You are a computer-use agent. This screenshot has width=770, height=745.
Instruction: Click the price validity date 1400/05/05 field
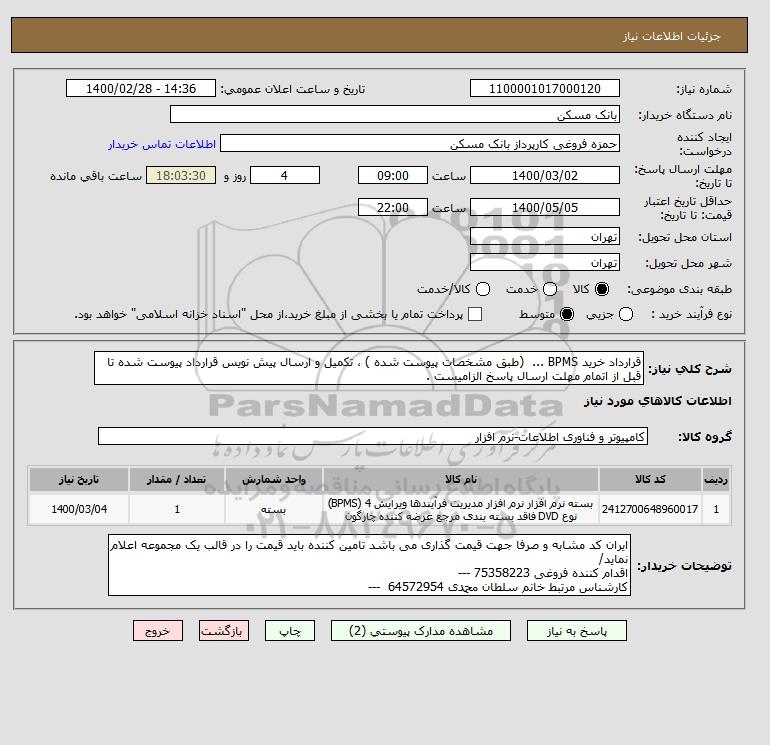tap(545, 207)
